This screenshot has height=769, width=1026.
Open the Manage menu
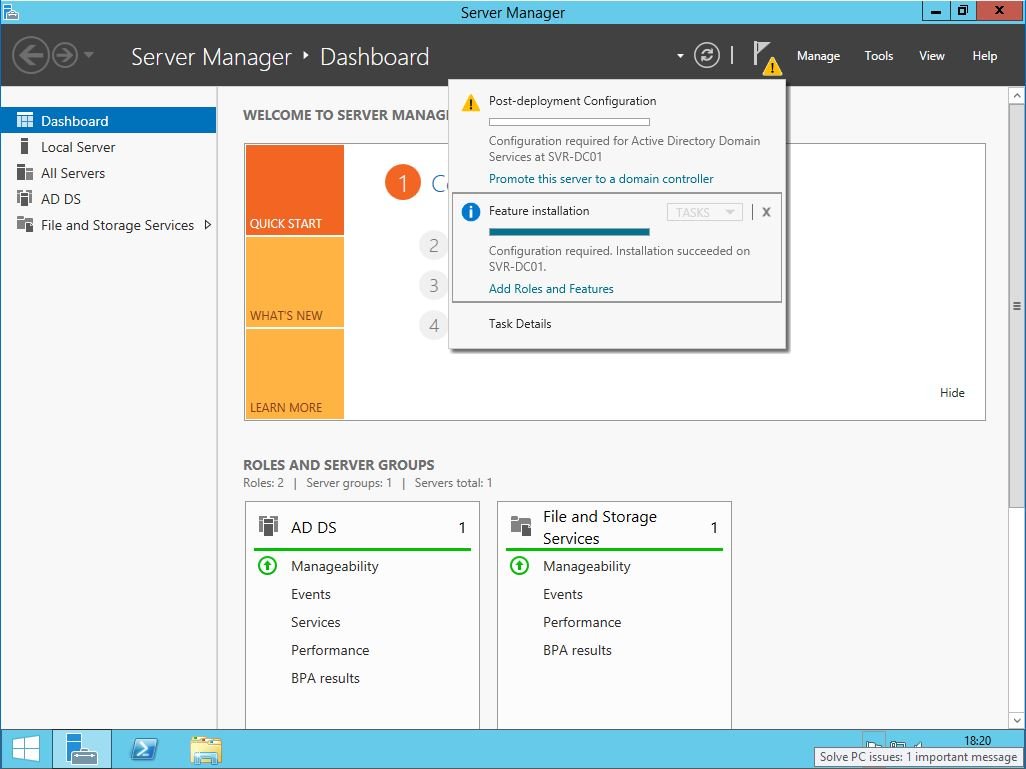click(x=818, y=56)
